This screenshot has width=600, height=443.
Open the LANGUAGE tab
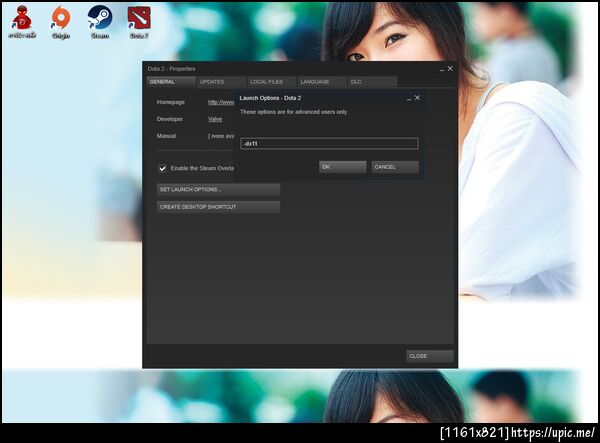point(322,82)
